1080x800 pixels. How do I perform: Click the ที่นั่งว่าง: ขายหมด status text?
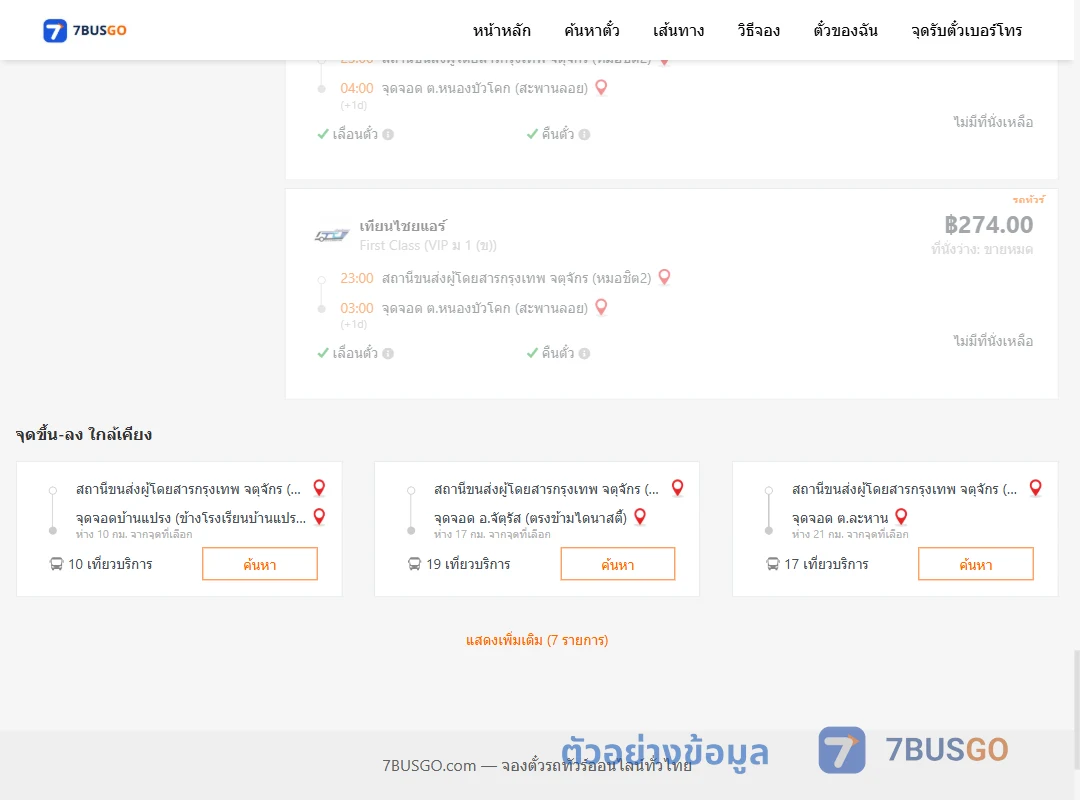(x=982, y=249)
